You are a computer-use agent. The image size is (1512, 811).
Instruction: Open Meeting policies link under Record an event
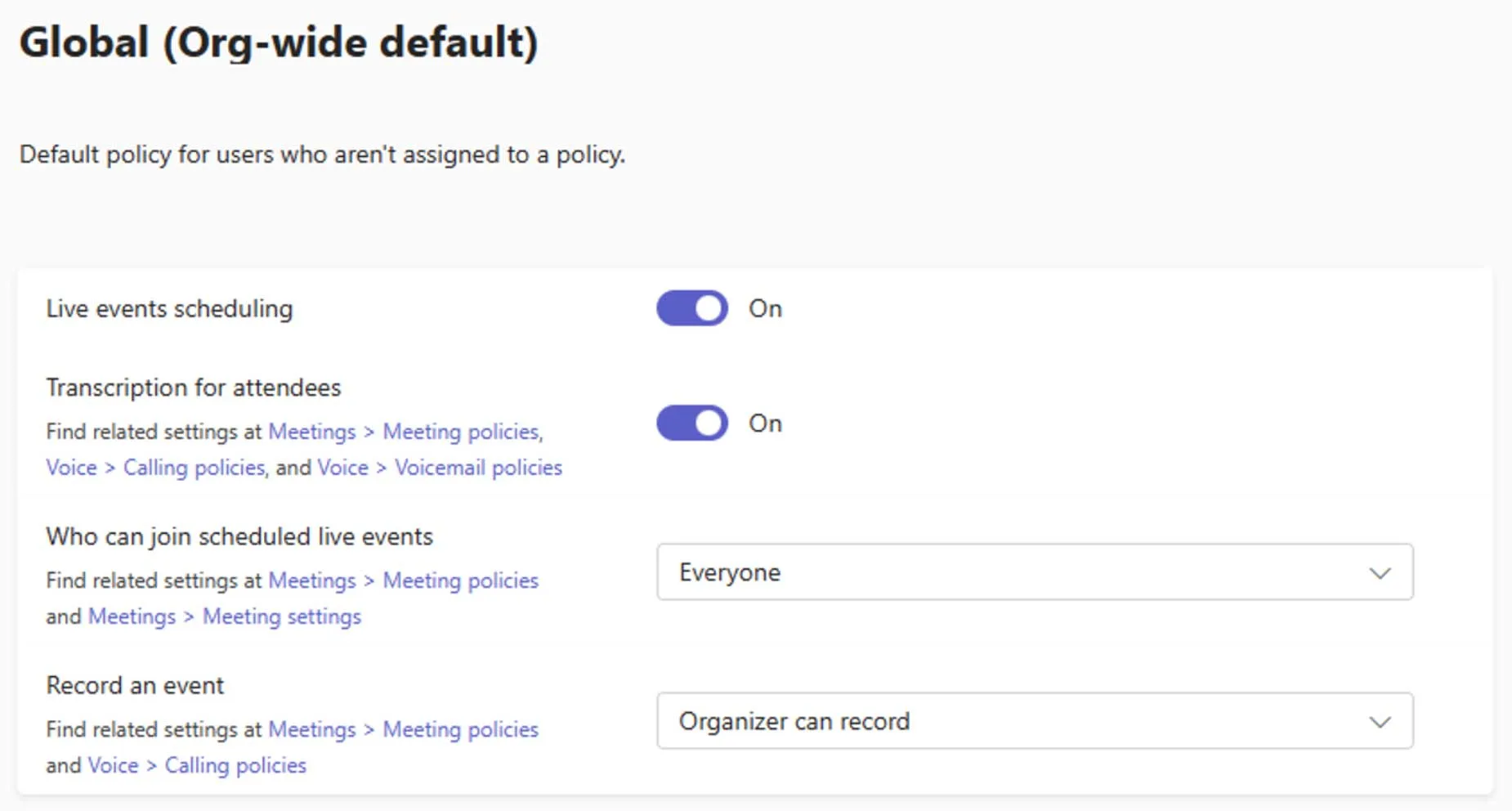(461, 729)
